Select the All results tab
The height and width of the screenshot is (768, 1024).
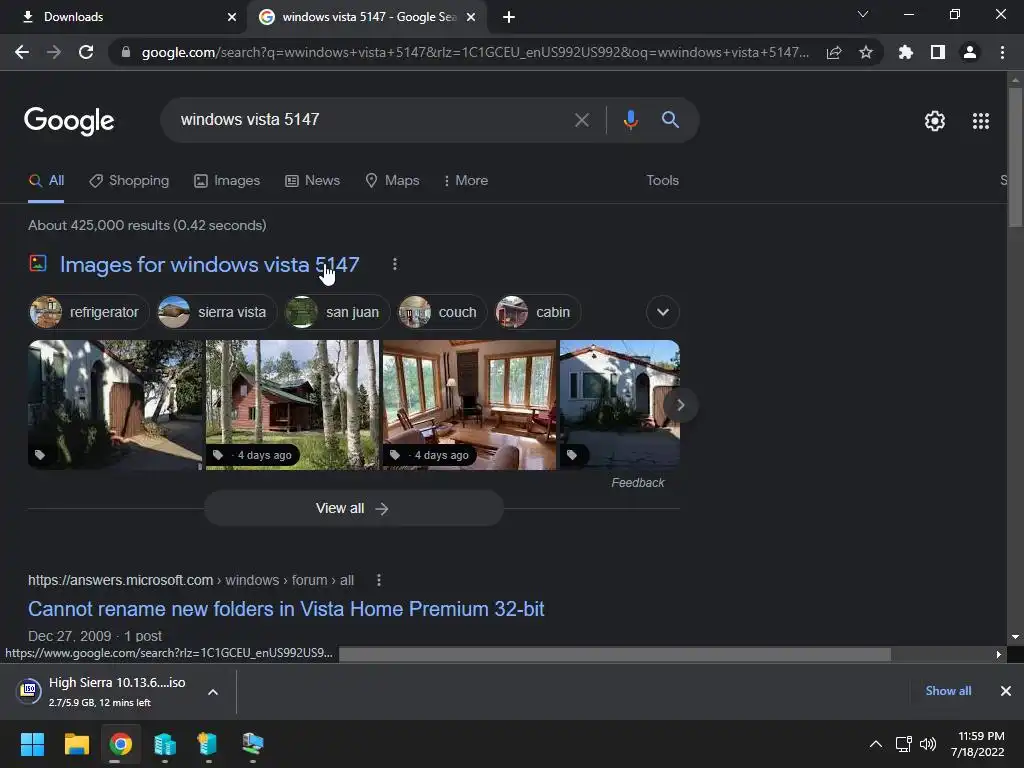(46, 181)
